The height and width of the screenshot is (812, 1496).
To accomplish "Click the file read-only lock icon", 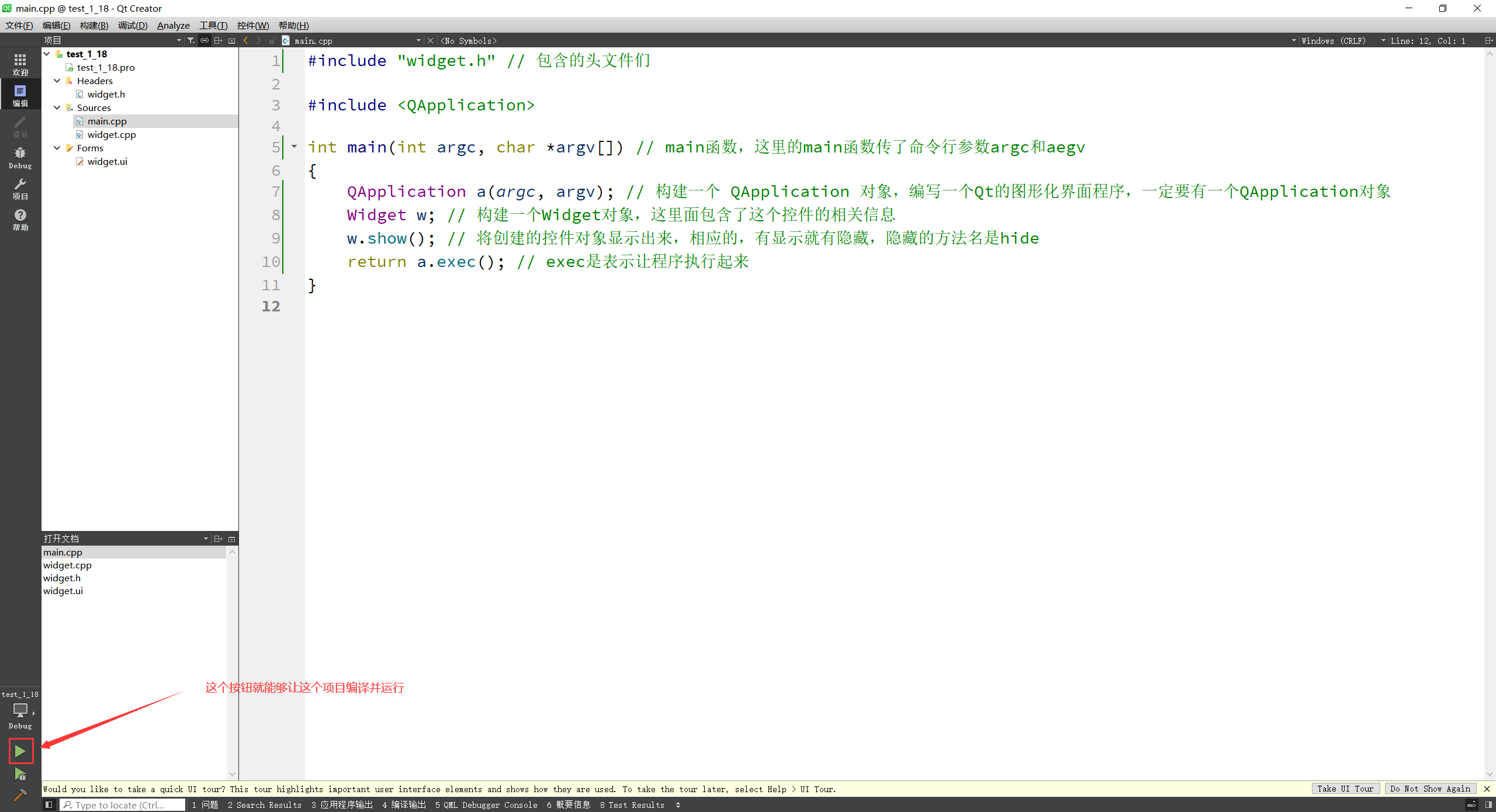I will coord(272,40).
